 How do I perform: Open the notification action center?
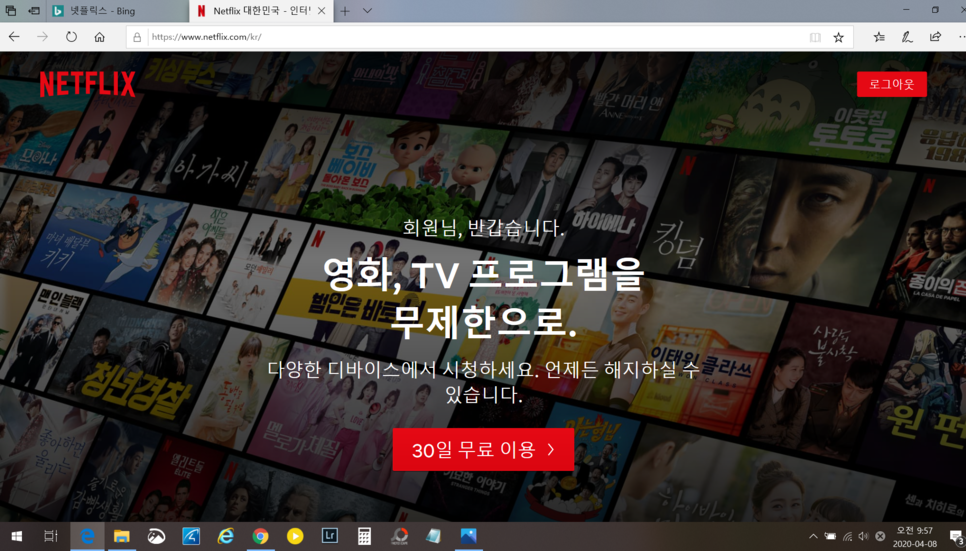click(956, 537)
